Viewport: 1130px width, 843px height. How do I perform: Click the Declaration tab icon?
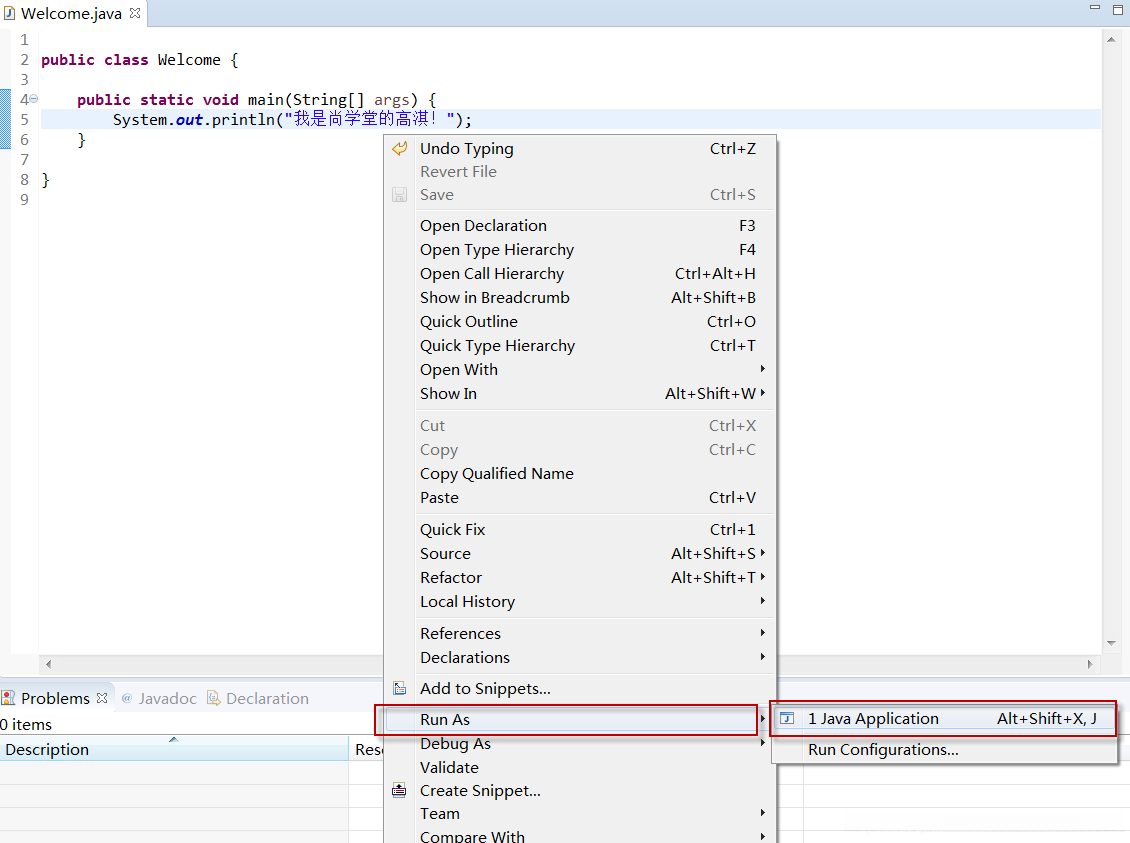click(213, 698)
